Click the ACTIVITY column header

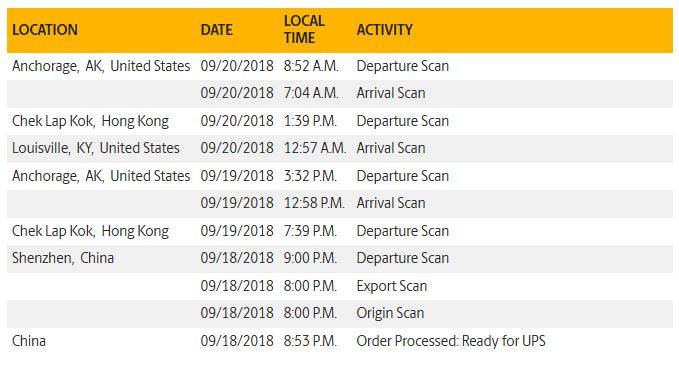[x=385, y=30]
